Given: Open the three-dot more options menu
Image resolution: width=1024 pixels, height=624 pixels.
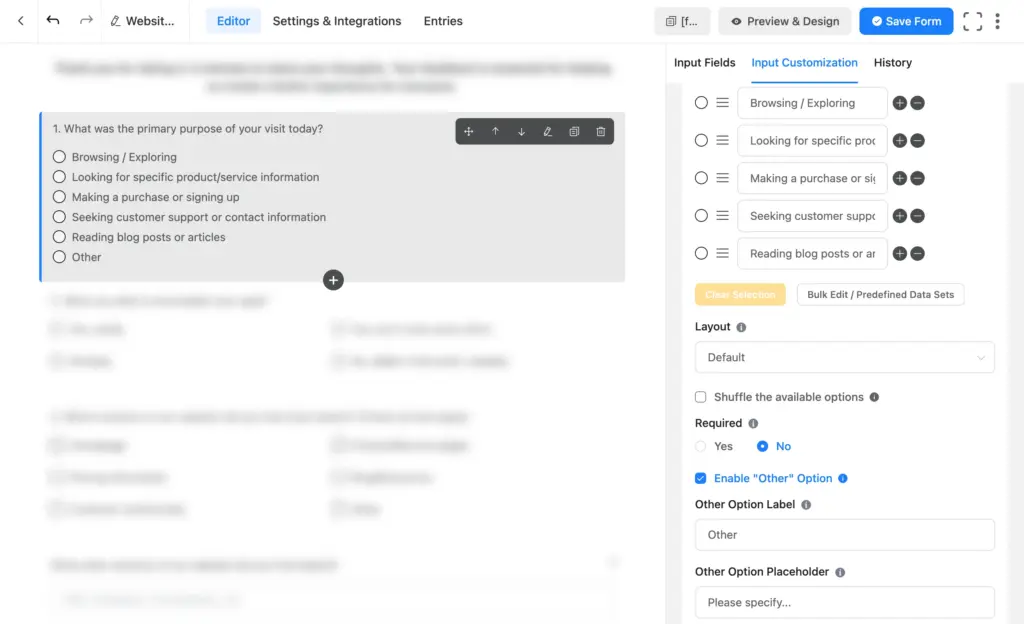Looking at the screenshot, I should coord(997,21).
